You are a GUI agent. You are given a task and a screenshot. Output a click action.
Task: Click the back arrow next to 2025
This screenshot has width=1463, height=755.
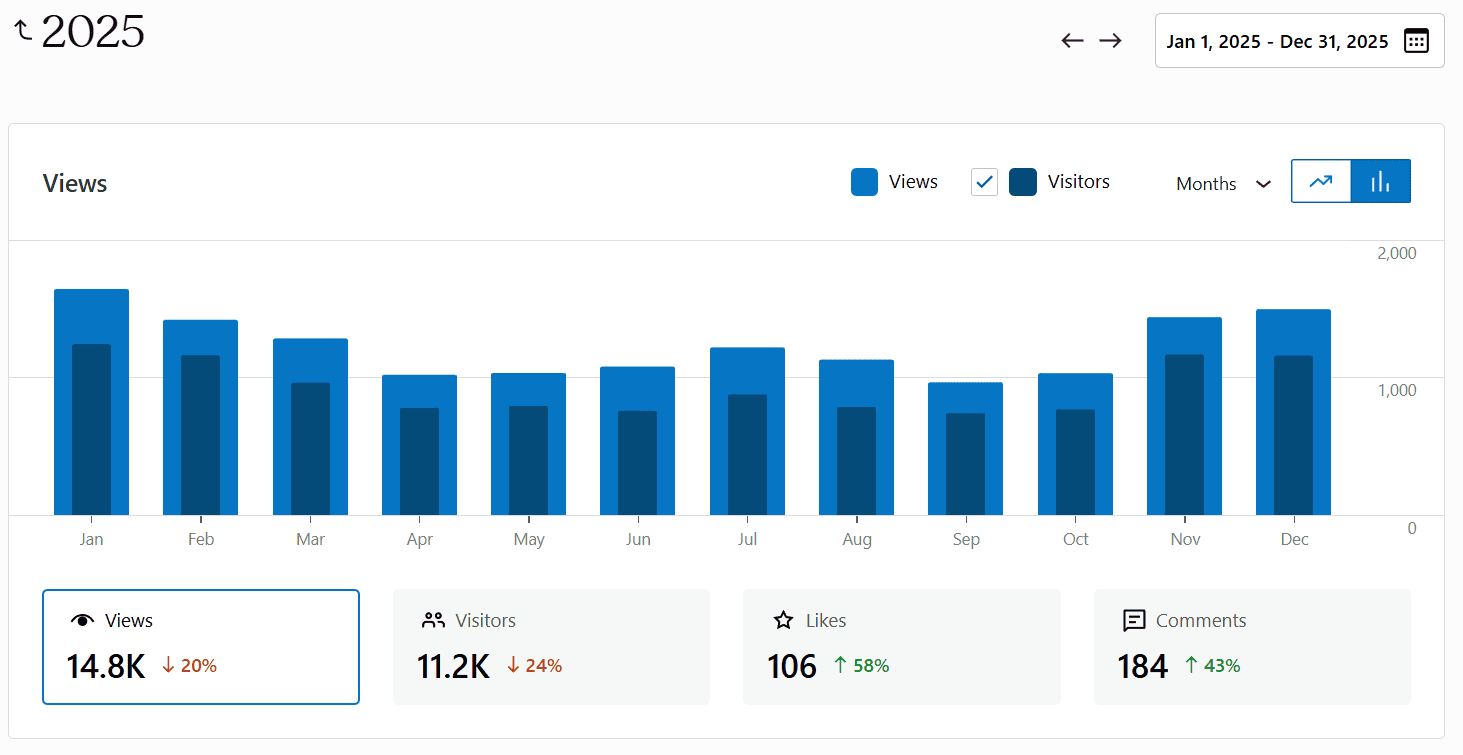coord(21,29)
